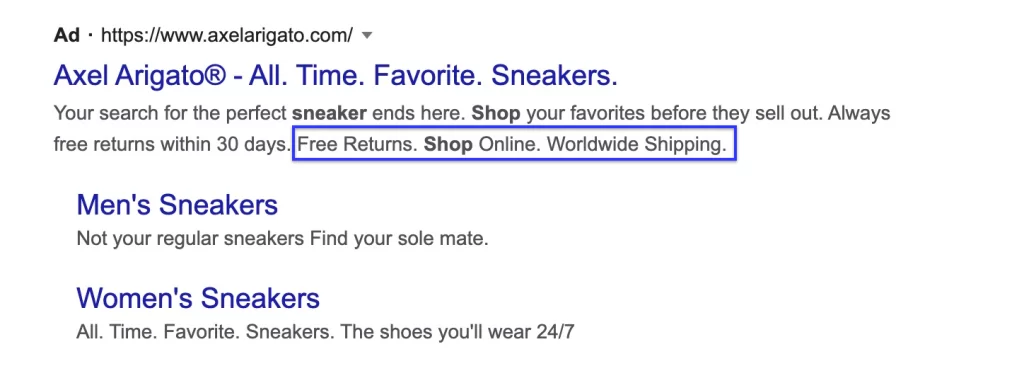1024x371 pixels.
Task: Click the 'Find your sole mate' text
Action: coord(398,238)
